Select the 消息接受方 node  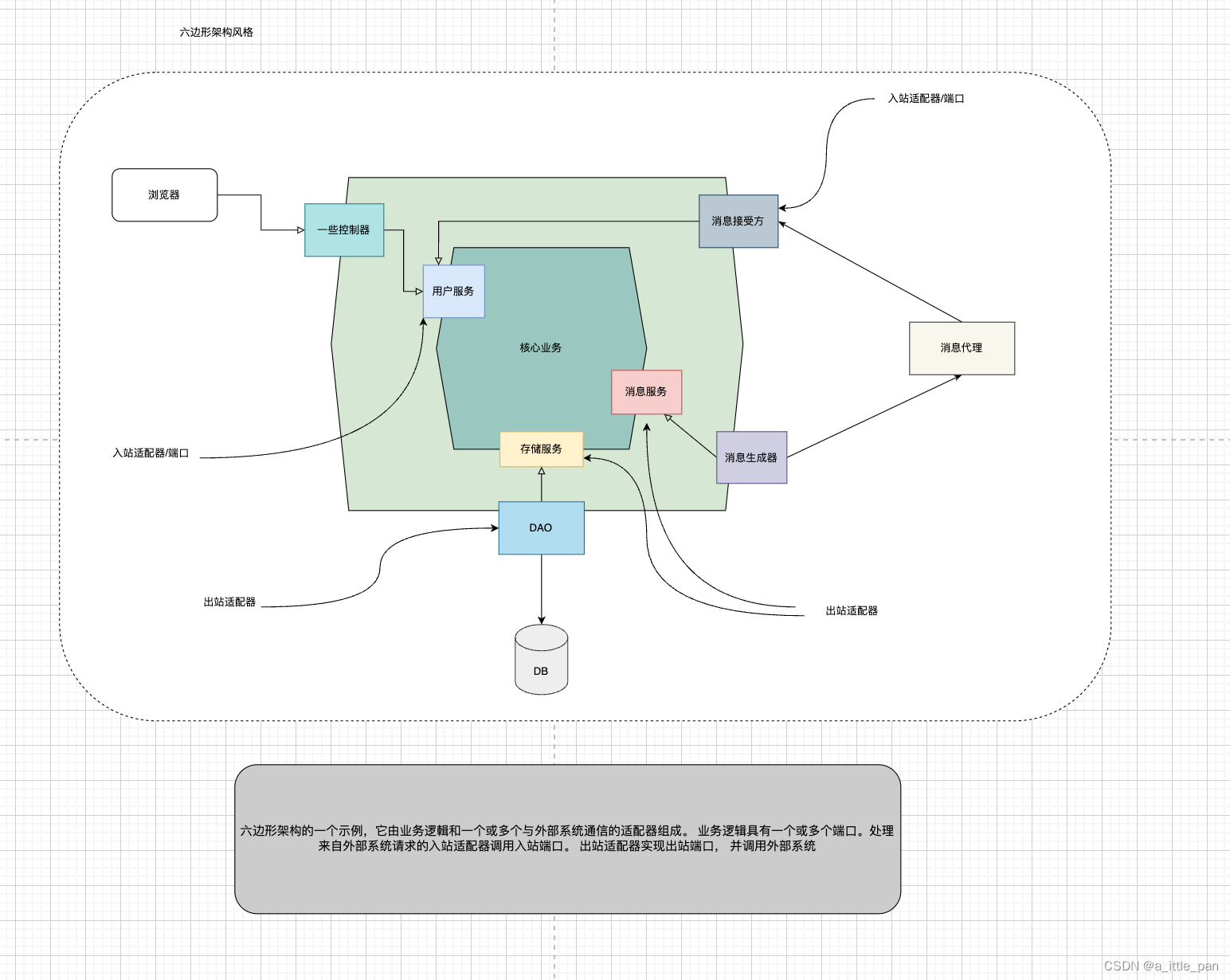[x=738, y=221]
